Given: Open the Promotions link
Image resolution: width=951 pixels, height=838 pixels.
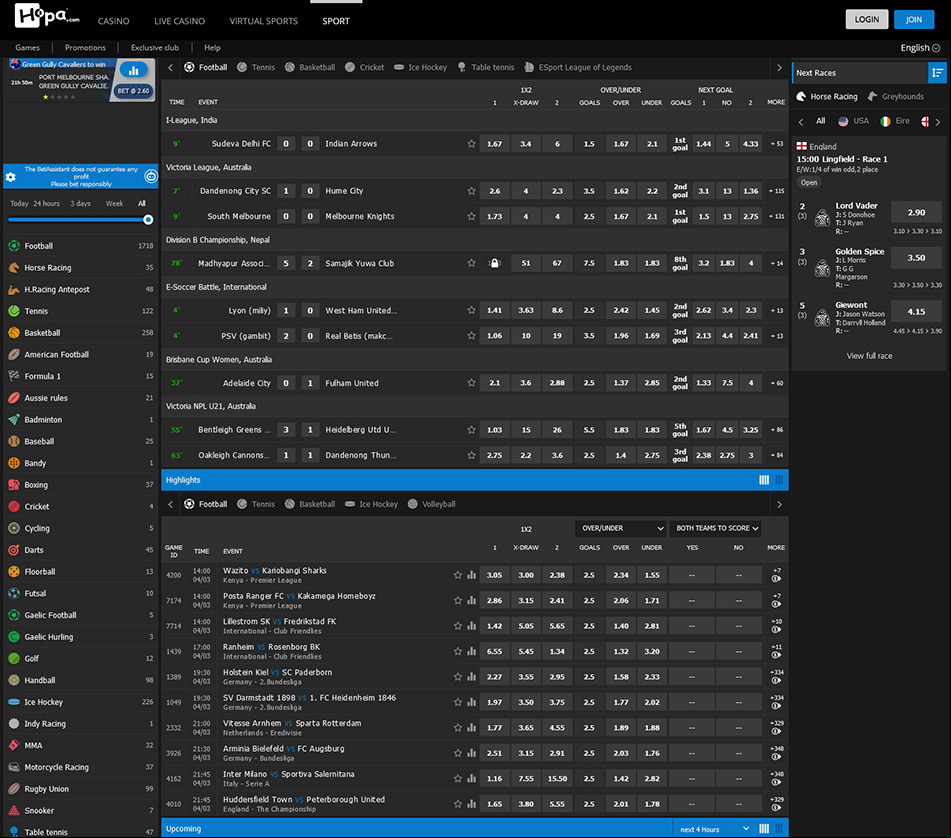Looking at the screenshot, I should click(x=85, y=48).
